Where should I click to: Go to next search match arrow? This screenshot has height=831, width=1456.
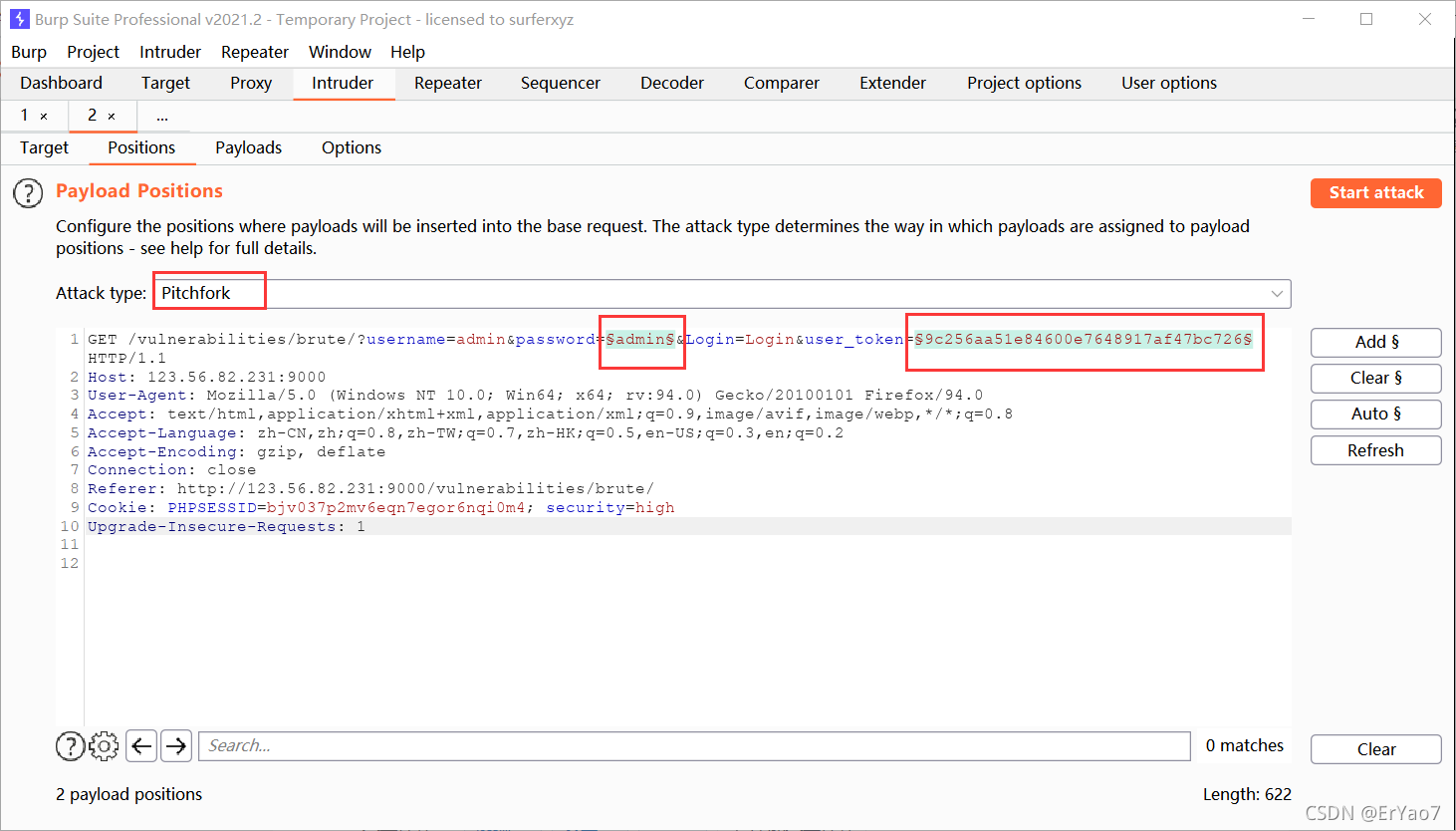click(176, 745)
